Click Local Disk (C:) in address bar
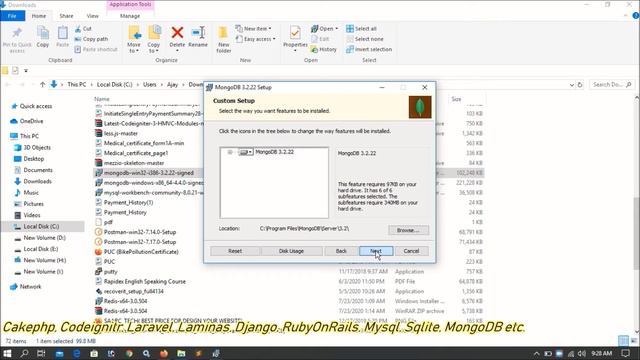Viewport: 640px width, 360px height. [115, 84]
